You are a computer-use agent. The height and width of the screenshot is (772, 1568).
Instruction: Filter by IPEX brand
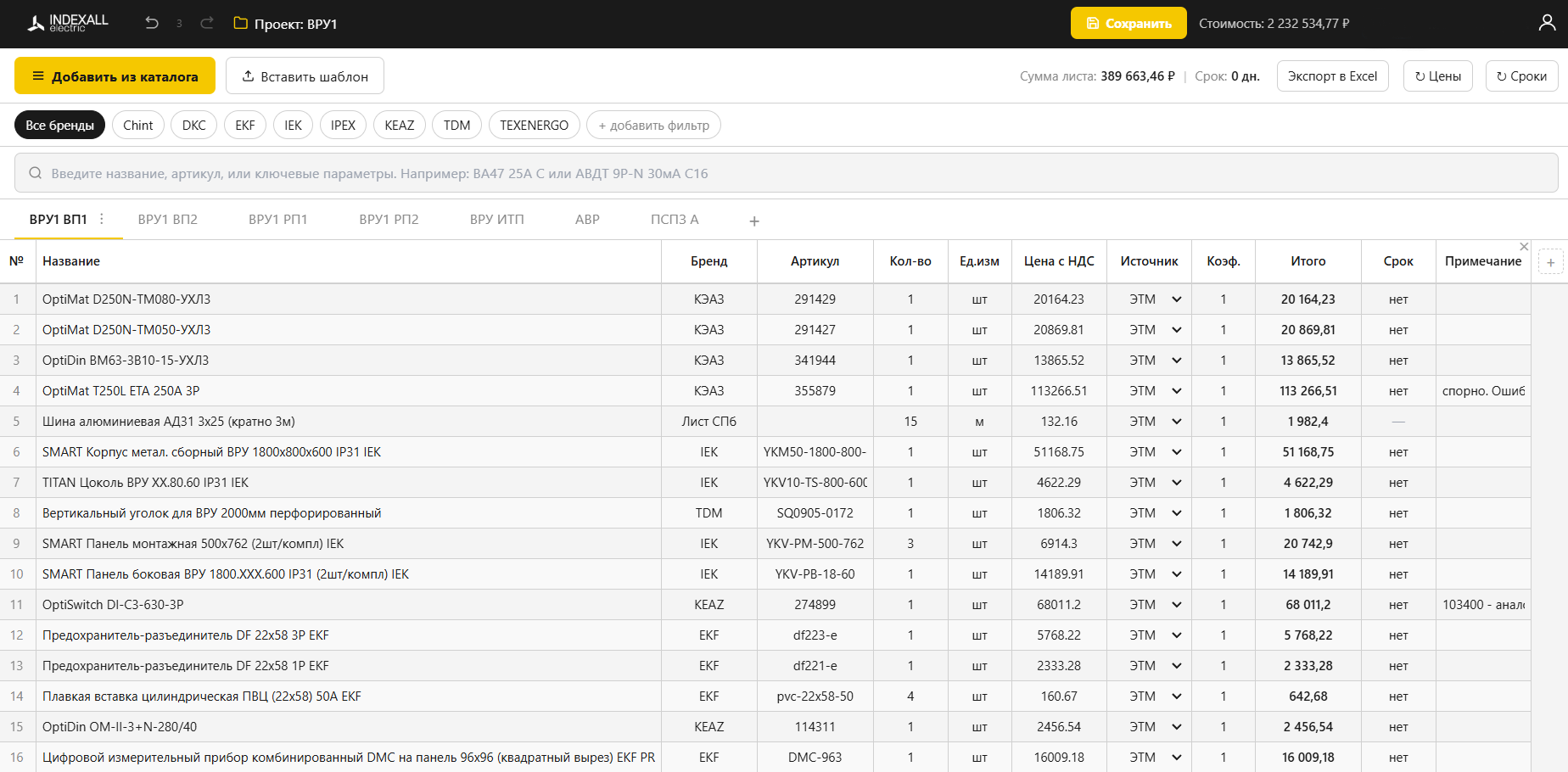[343, 126]
